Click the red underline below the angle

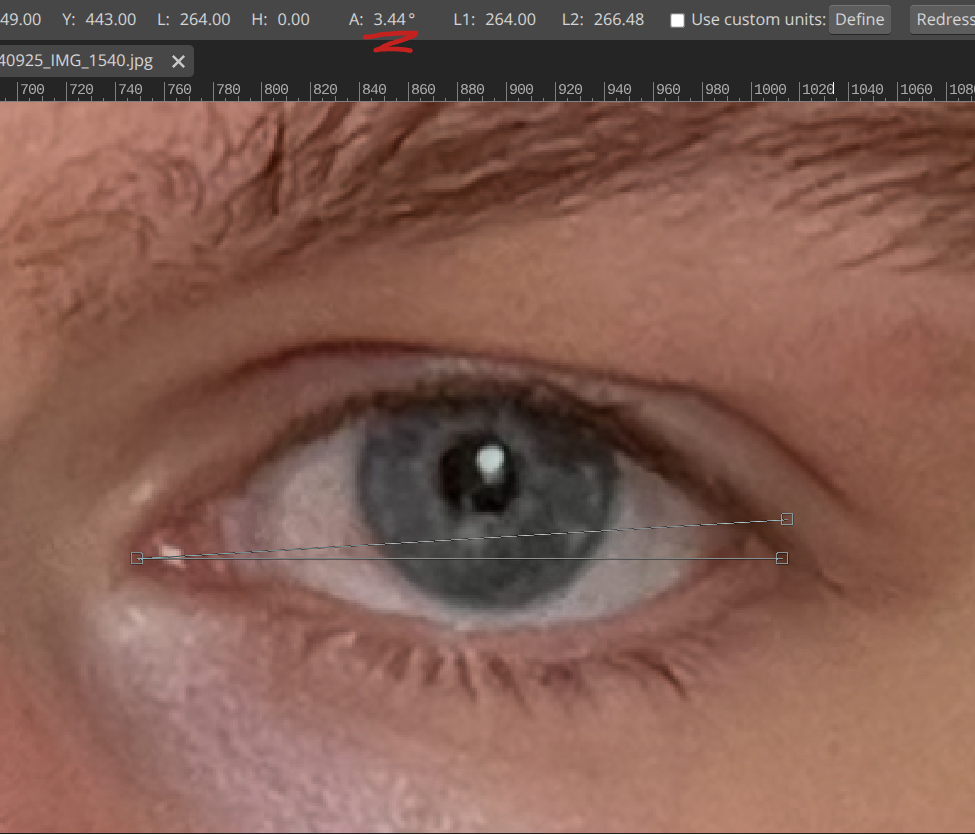pyautogui.click(x=392, y=41)
